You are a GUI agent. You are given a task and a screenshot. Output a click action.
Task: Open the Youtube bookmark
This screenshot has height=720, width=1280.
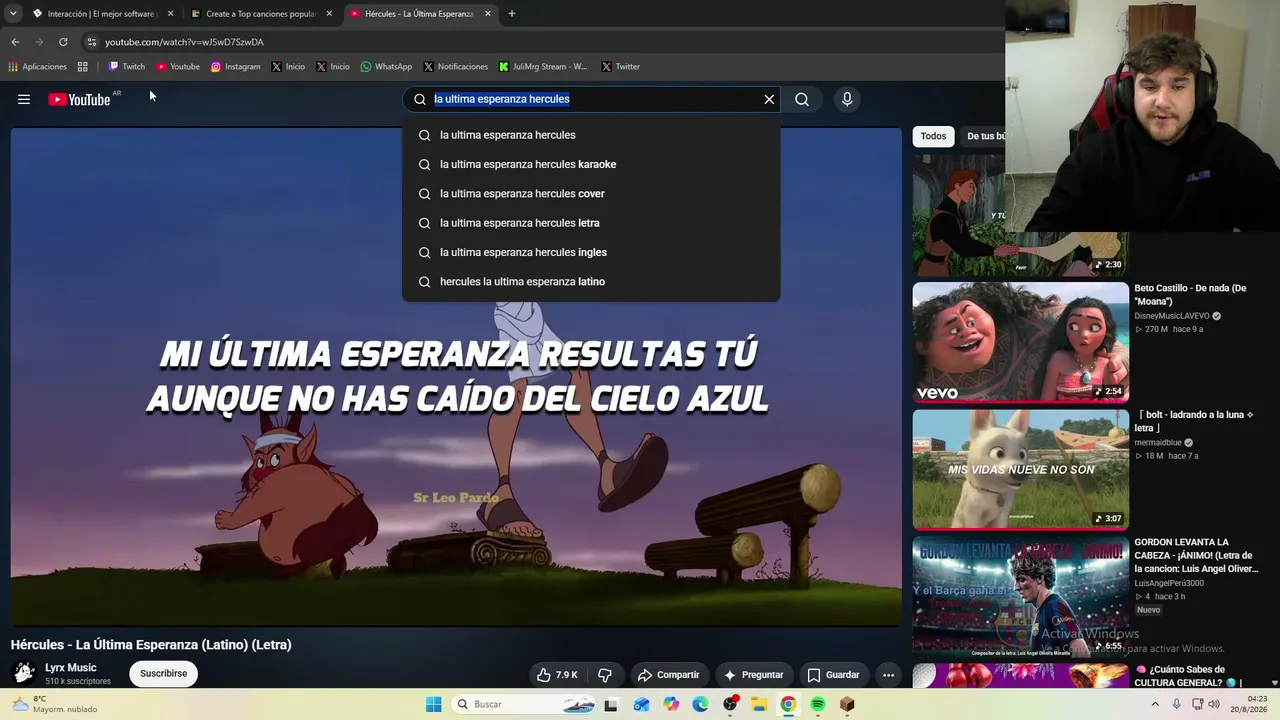178,67
